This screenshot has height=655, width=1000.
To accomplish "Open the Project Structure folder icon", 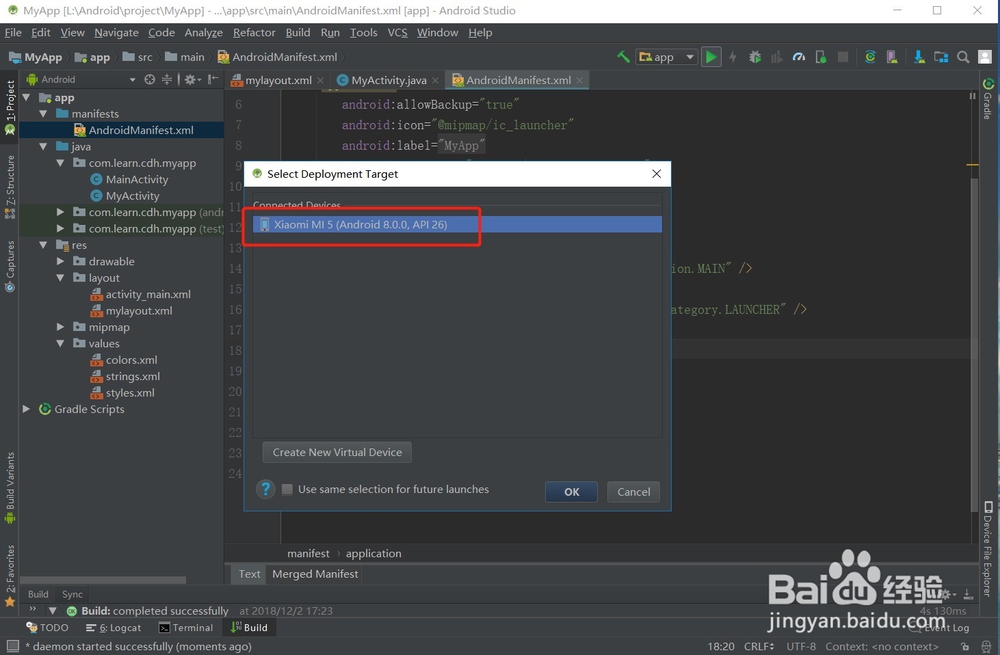I will coord(941,57).
